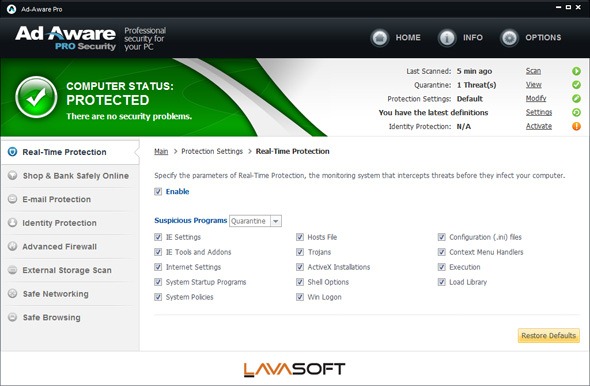Click the definitions Settings link
The height and width of the screenshot is (386, 590).
539,112
